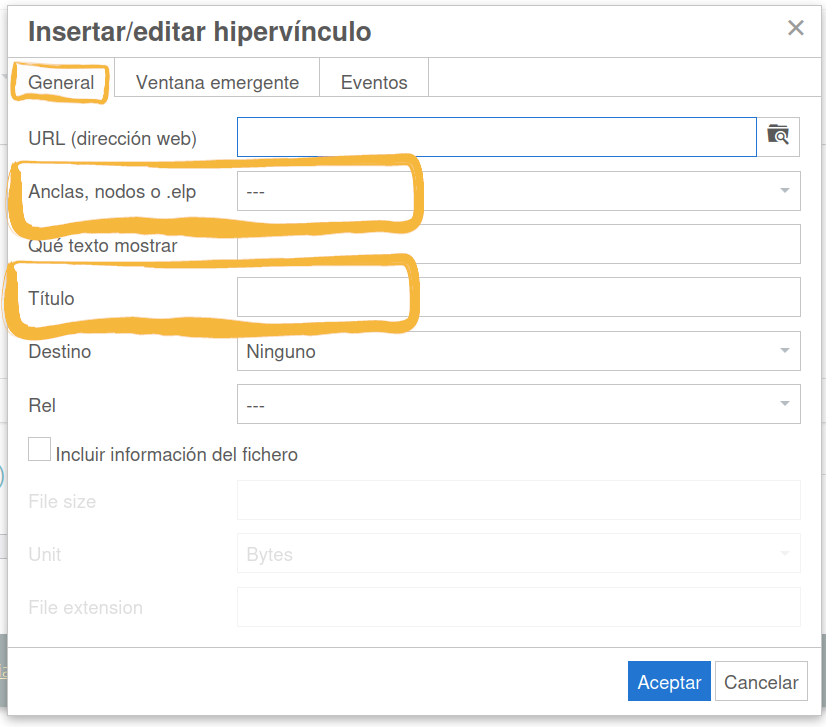This screenshot has width=826, height=727.
Task: Click the Cancelar button
Action: tap(761, 682)
